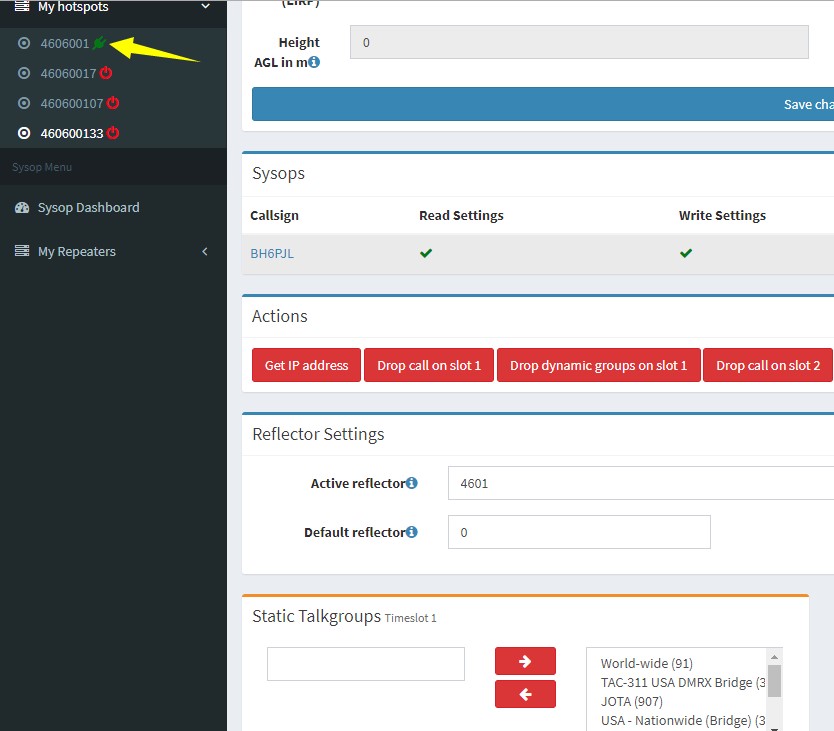Collapse the My hotspots section chevron
This screenshot has height=731, width=834.
click(x=205, y=7)
